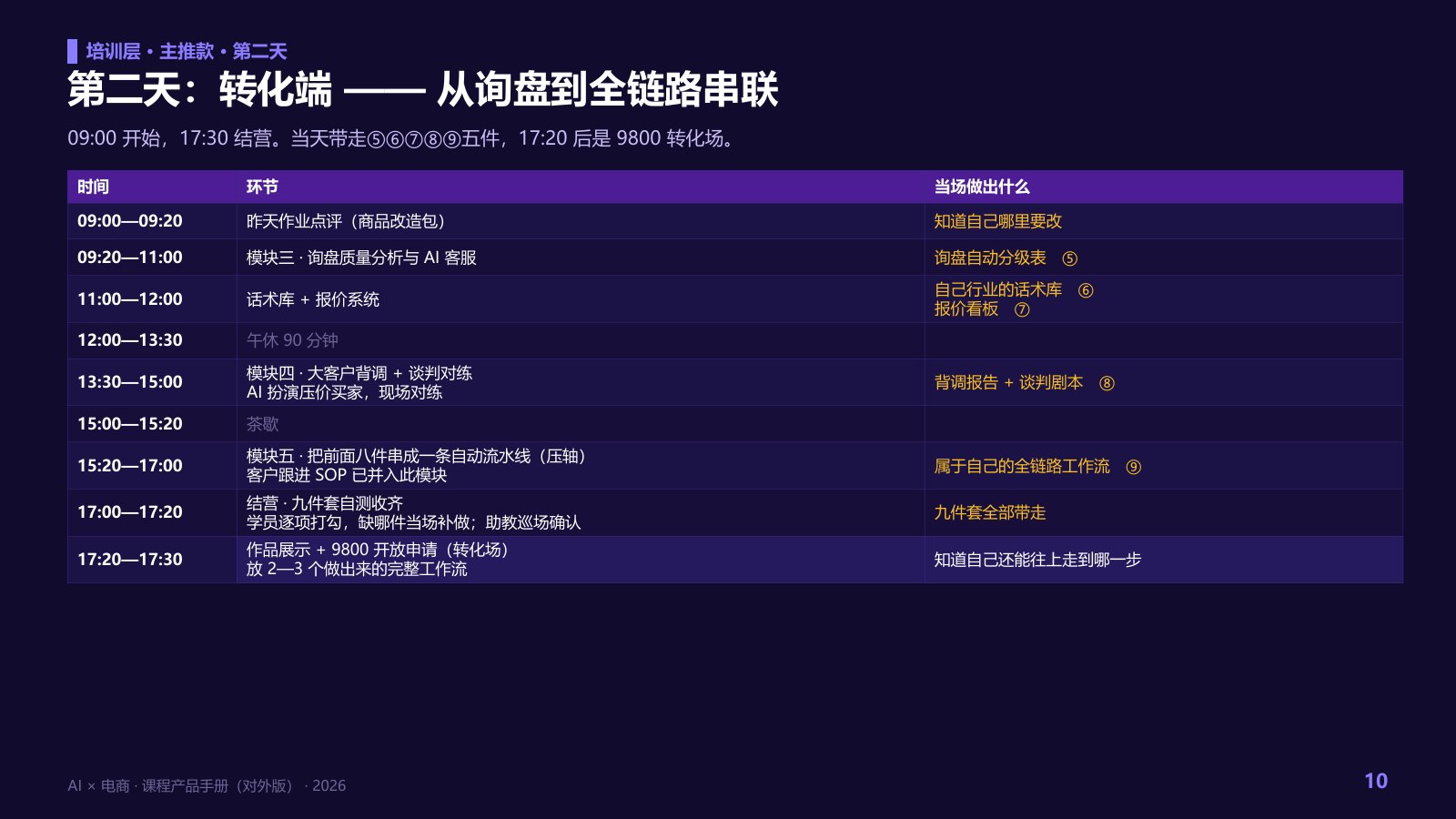
Task: Click the 午休 90 分钟 row
Action: click(x=734, y=340)
